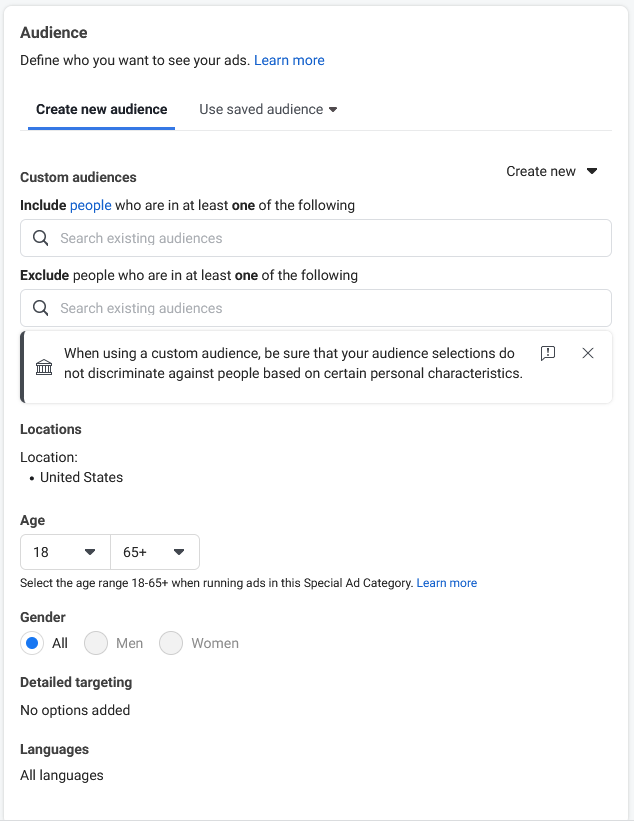Open Learn more link under Audience heading
Image resolution: width=634 pixels, height=827 pixels.
(289, 60)
